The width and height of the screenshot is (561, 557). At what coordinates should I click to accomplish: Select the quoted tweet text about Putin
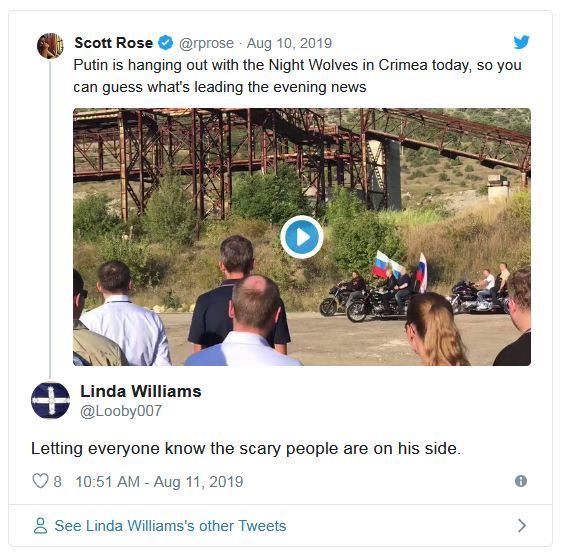[x=297, y=76]
